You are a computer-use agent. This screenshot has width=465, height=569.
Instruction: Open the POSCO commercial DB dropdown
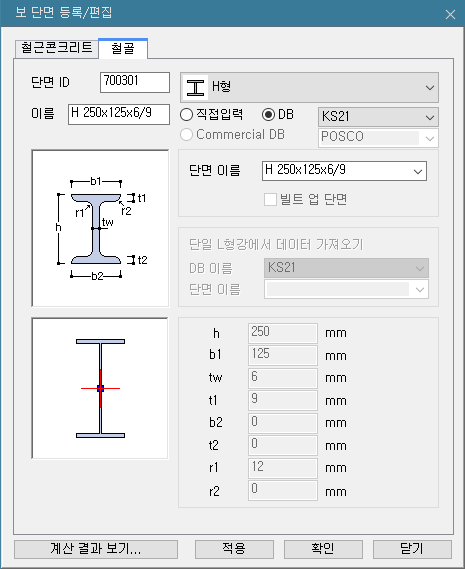click(x=378, y=138)
